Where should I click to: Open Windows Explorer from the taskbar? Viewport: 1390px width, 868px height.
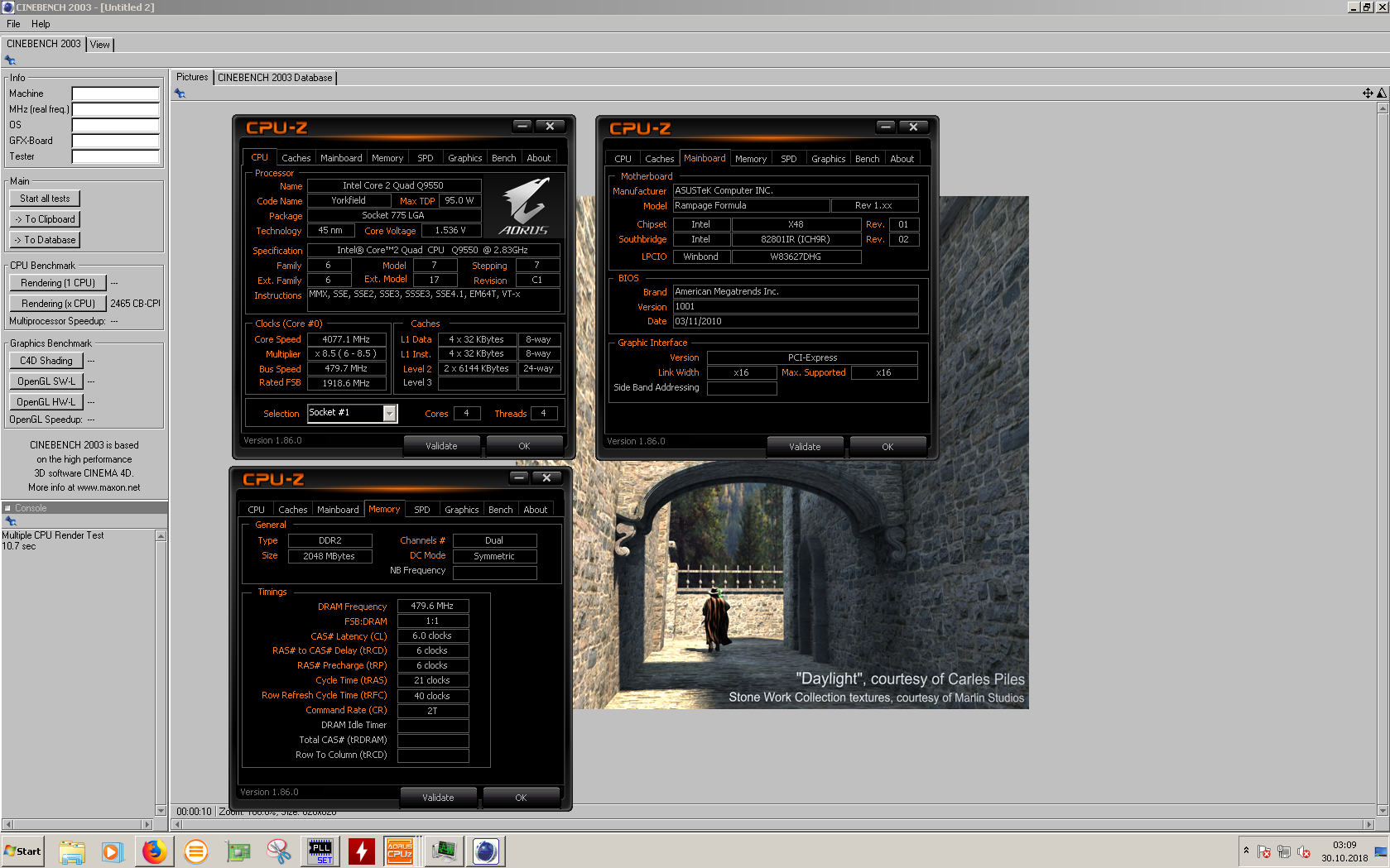click(72, 851)
